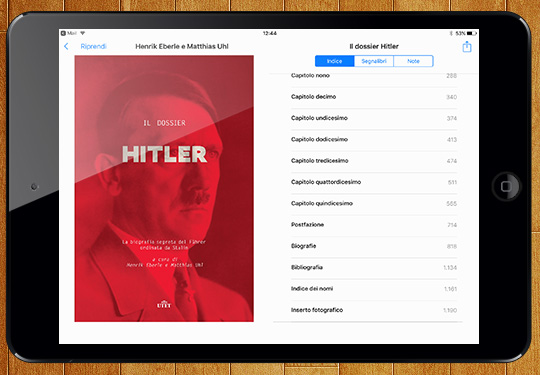The width and height of the screenshot is (540, 375).
Task: Go to Capitolo quindicesimo
Action: point(374,204)
